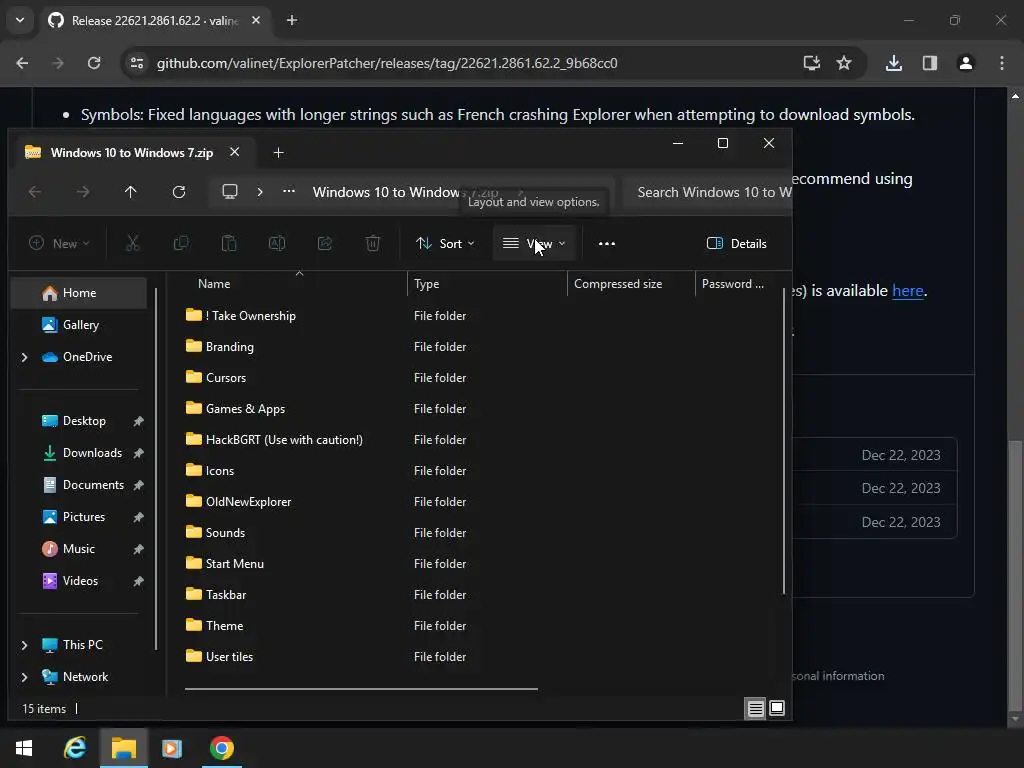Expand the Network tree node

[24, 677]
